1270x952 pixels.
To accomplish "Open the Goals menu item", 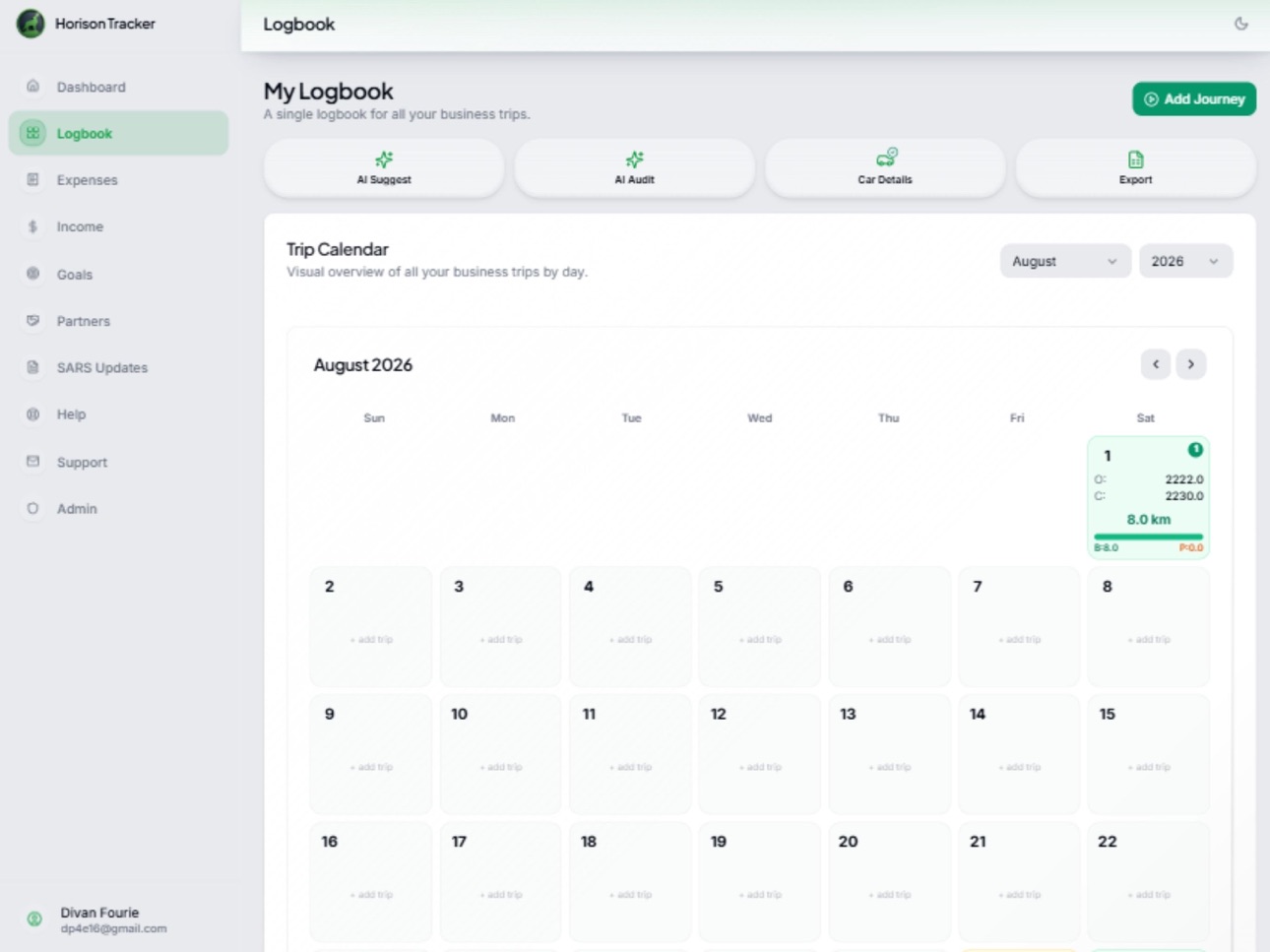I will click(119, 274).
